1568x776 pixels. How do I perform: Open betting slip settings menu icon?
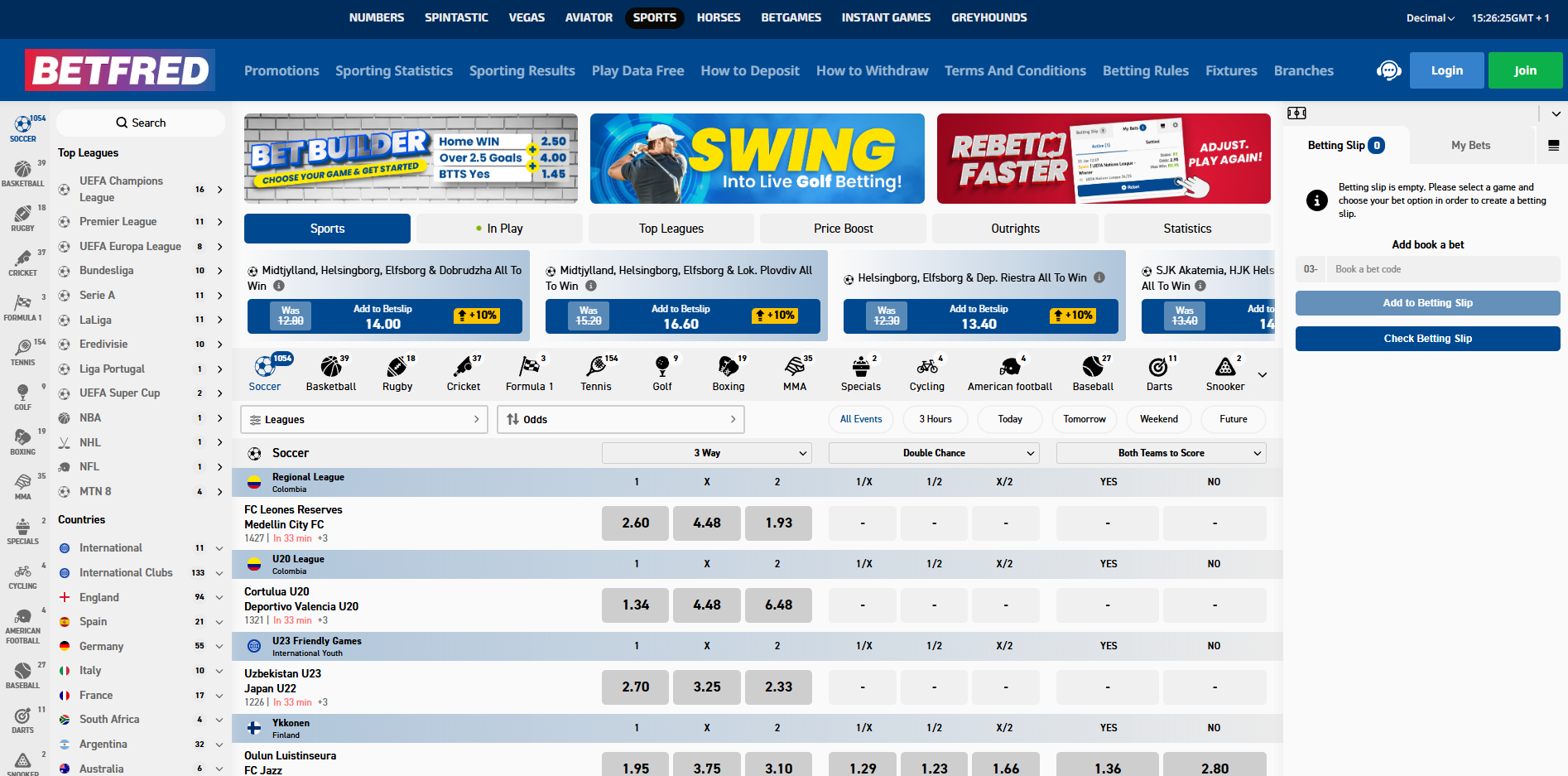click(1553, 146)
